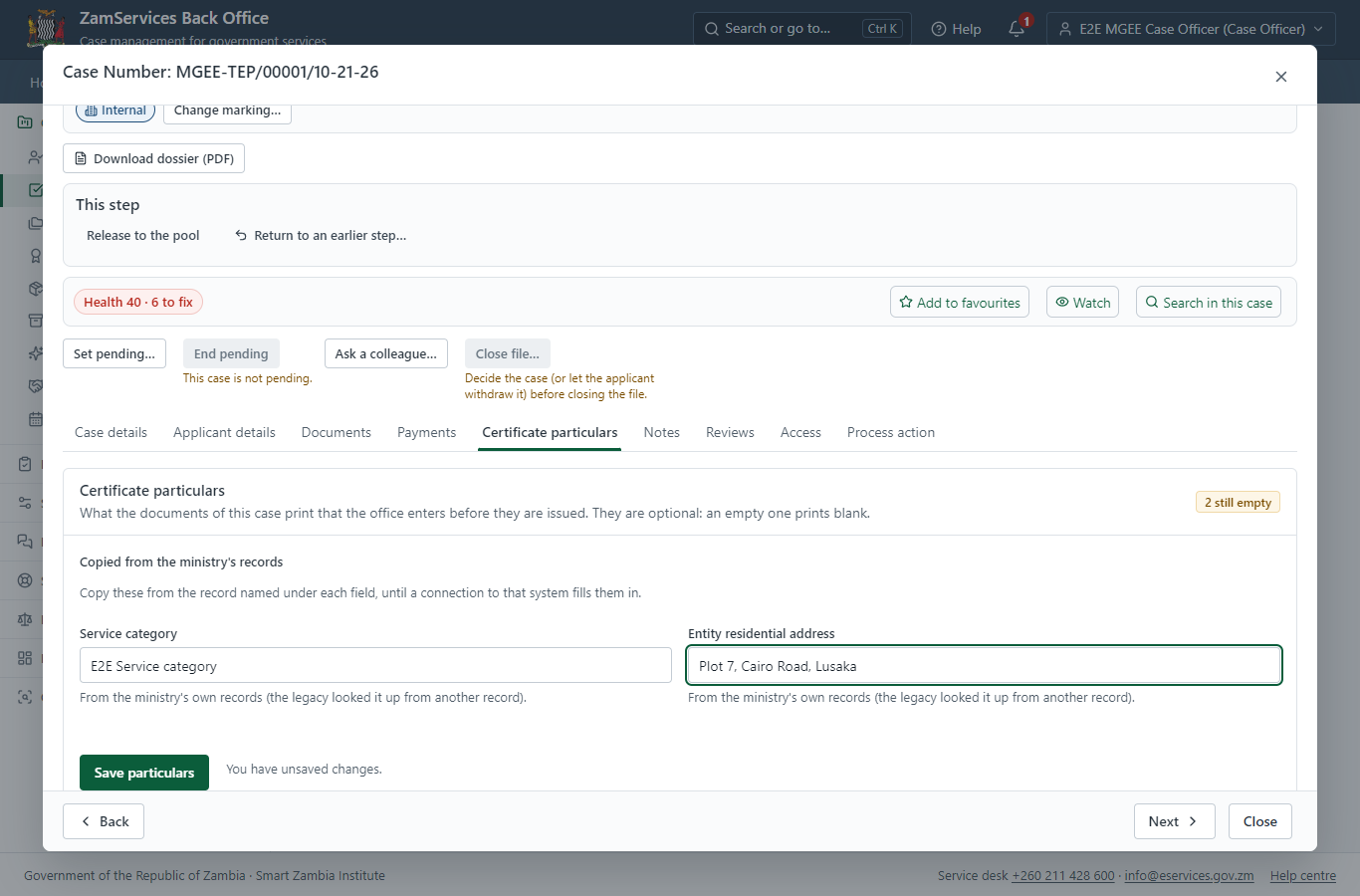
Task: Toggle Watch on this case
Action: click(x=1082, y=303)
